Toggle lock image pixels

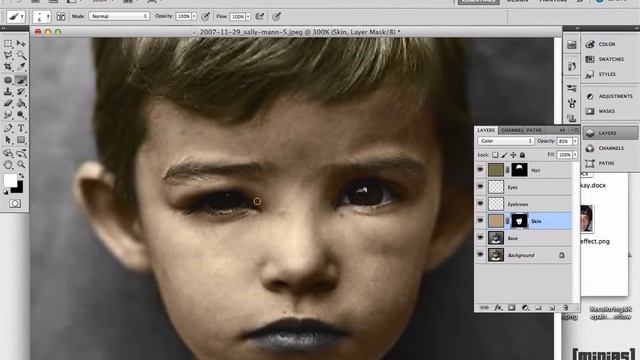pos(504,155)
